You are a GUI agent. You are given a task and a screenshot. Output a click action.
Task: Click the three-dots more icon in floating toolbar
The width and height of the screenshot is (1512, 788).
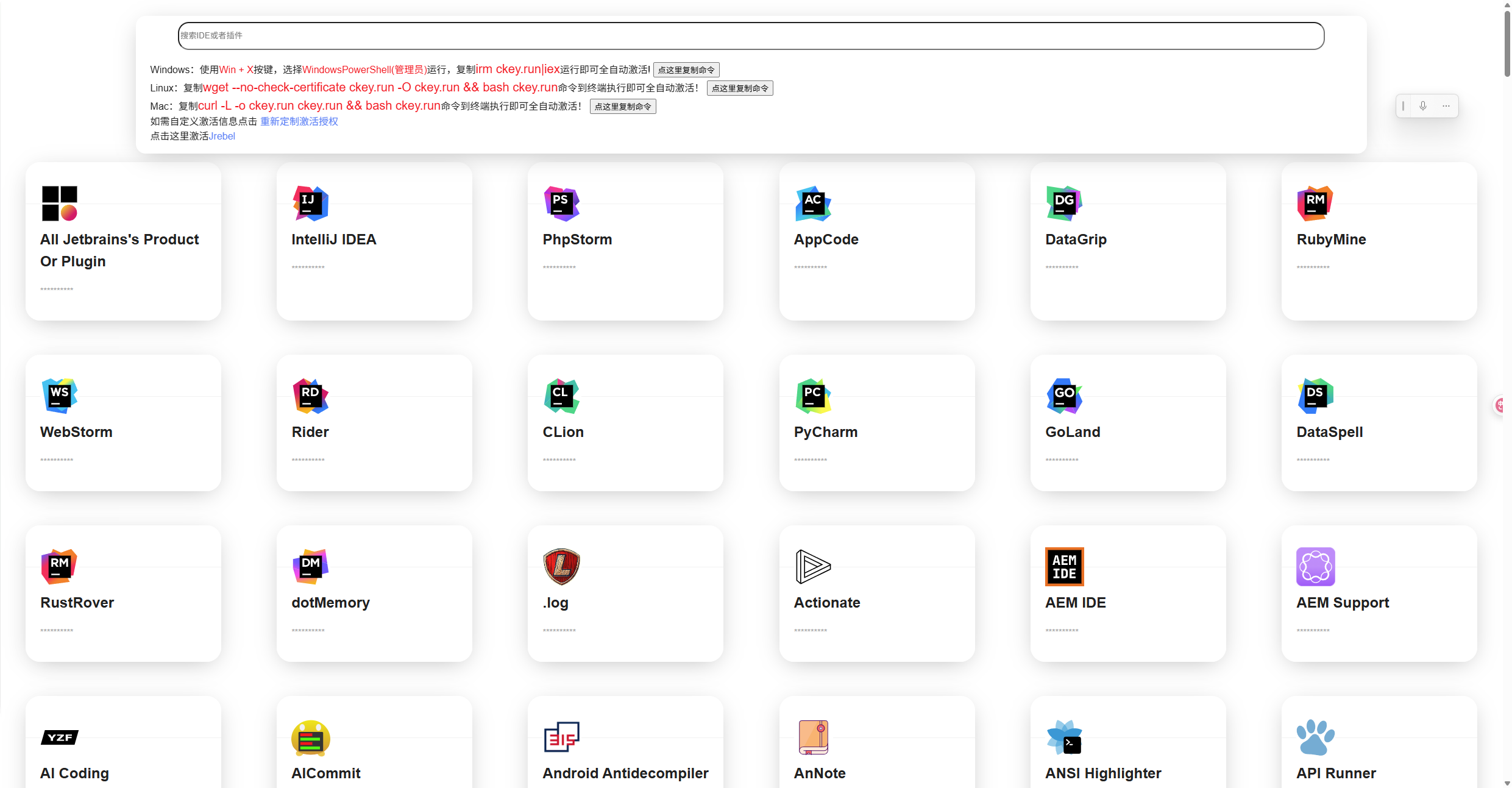coord(1446,106)
